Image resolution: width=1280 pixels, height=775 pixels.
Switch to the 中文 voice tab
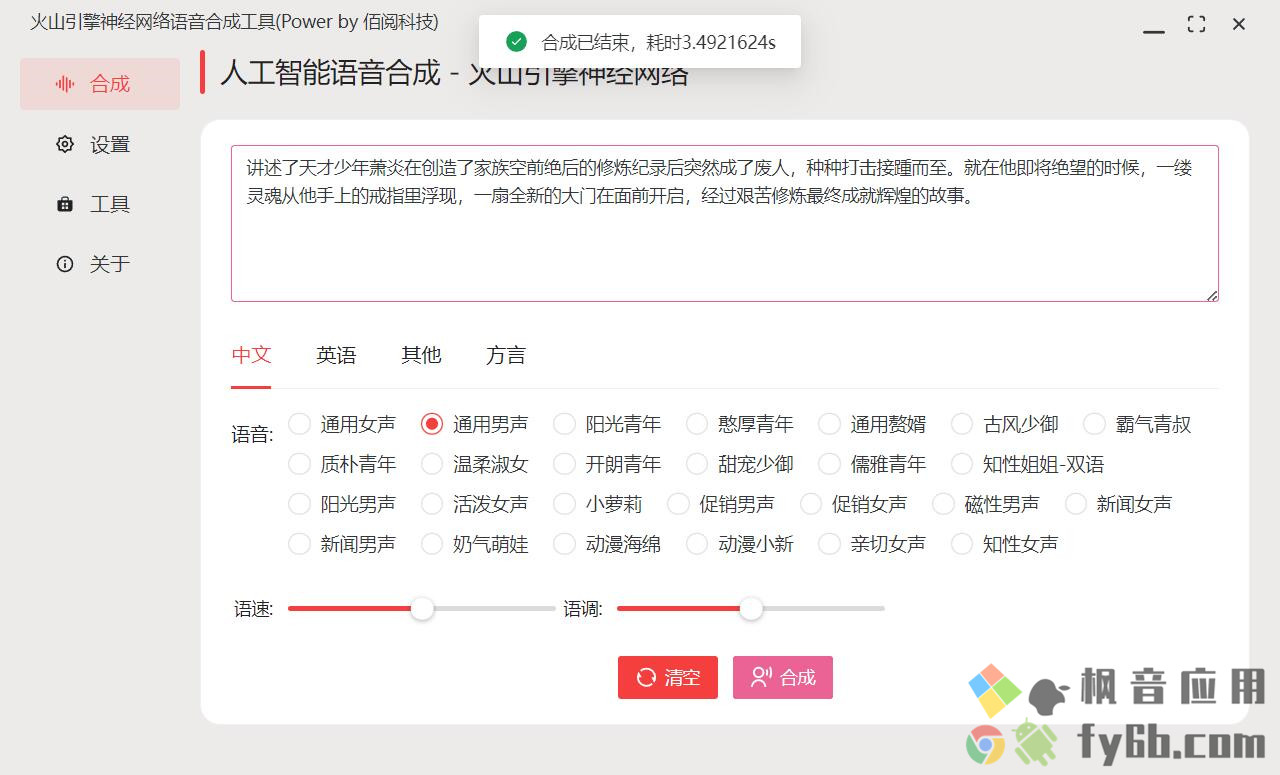click(251, 355)
